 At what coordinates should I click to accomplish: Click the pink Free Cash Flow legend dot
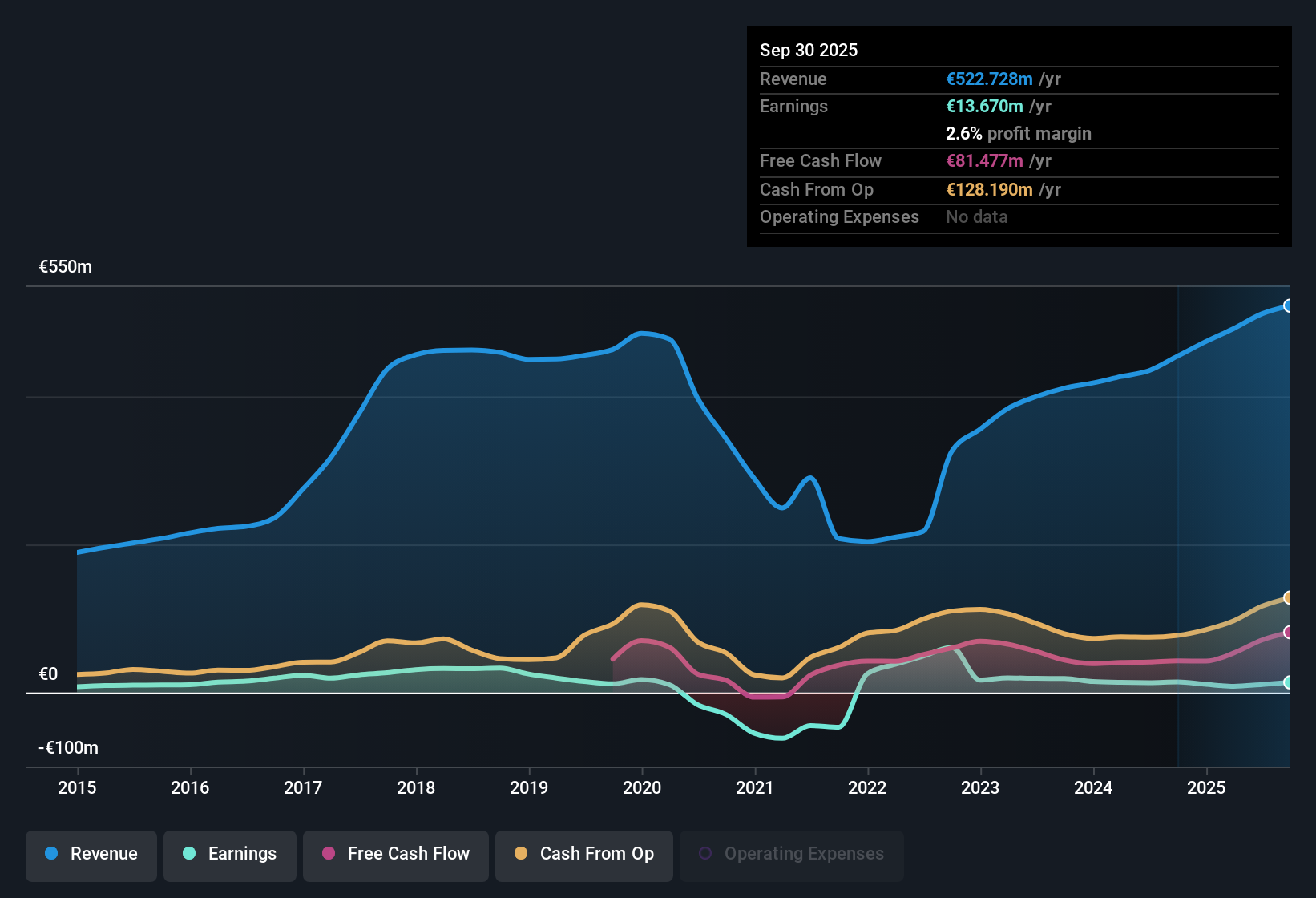coord(327,854)
